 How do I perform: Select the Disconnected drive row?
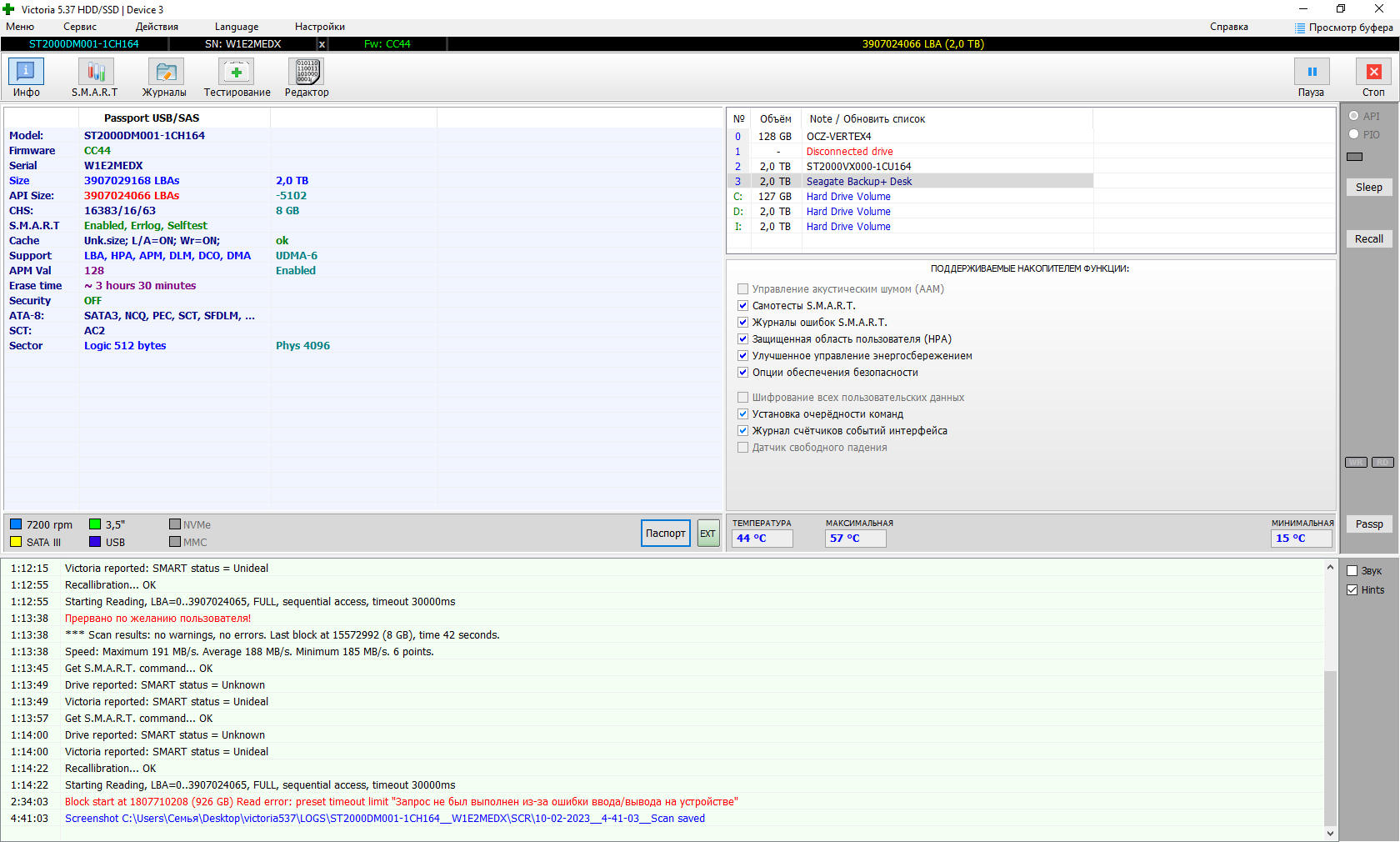910,152
